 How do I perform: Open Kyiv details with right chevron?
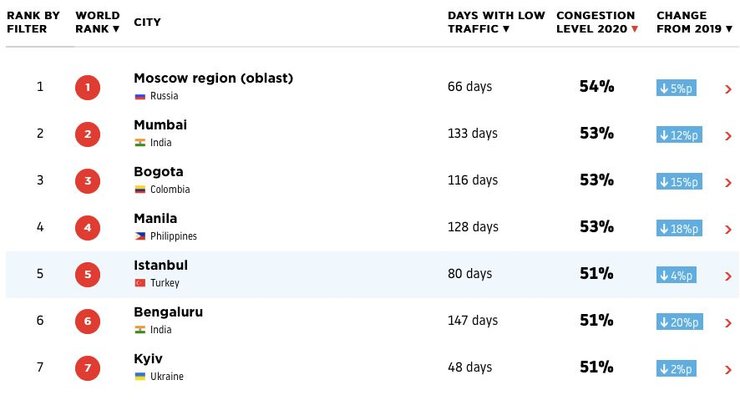pos(728,369)
